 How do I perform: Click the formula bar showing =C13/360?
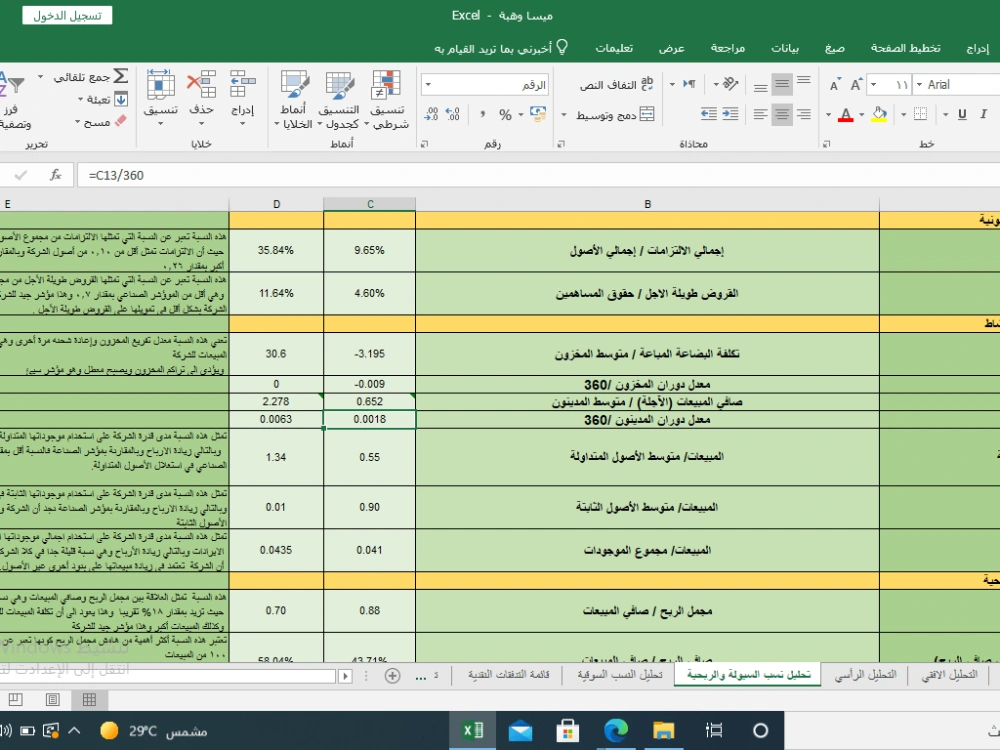click(x=538, y=175)
